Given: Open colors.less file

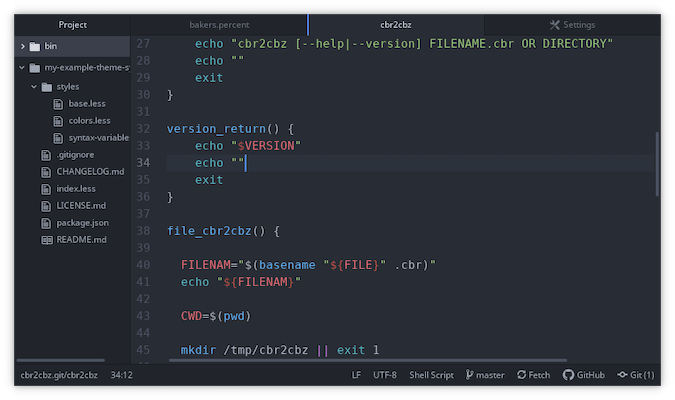Looking at the screenshot, I should [89, 121].
